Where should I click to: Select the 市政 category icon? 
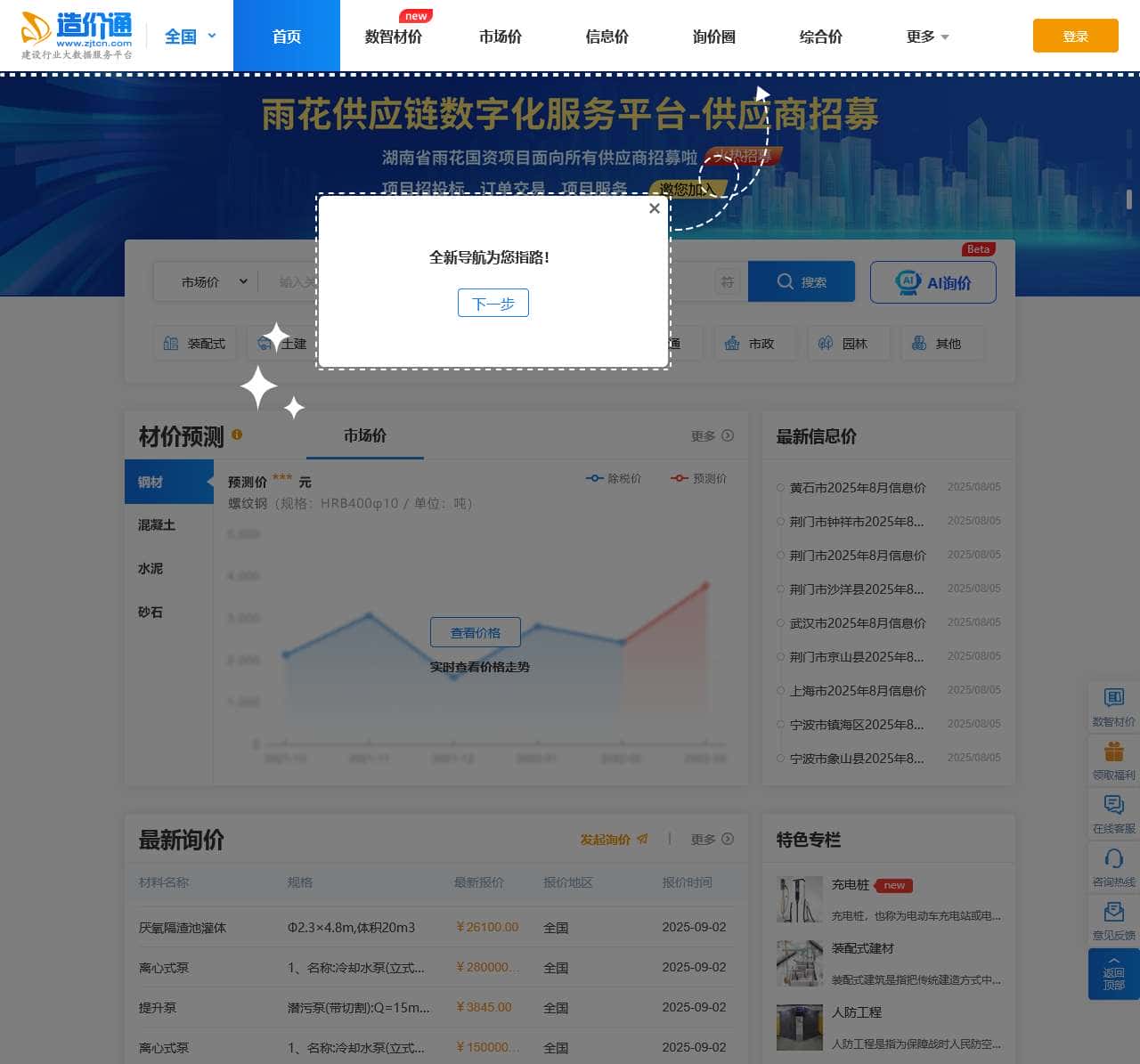732,344
